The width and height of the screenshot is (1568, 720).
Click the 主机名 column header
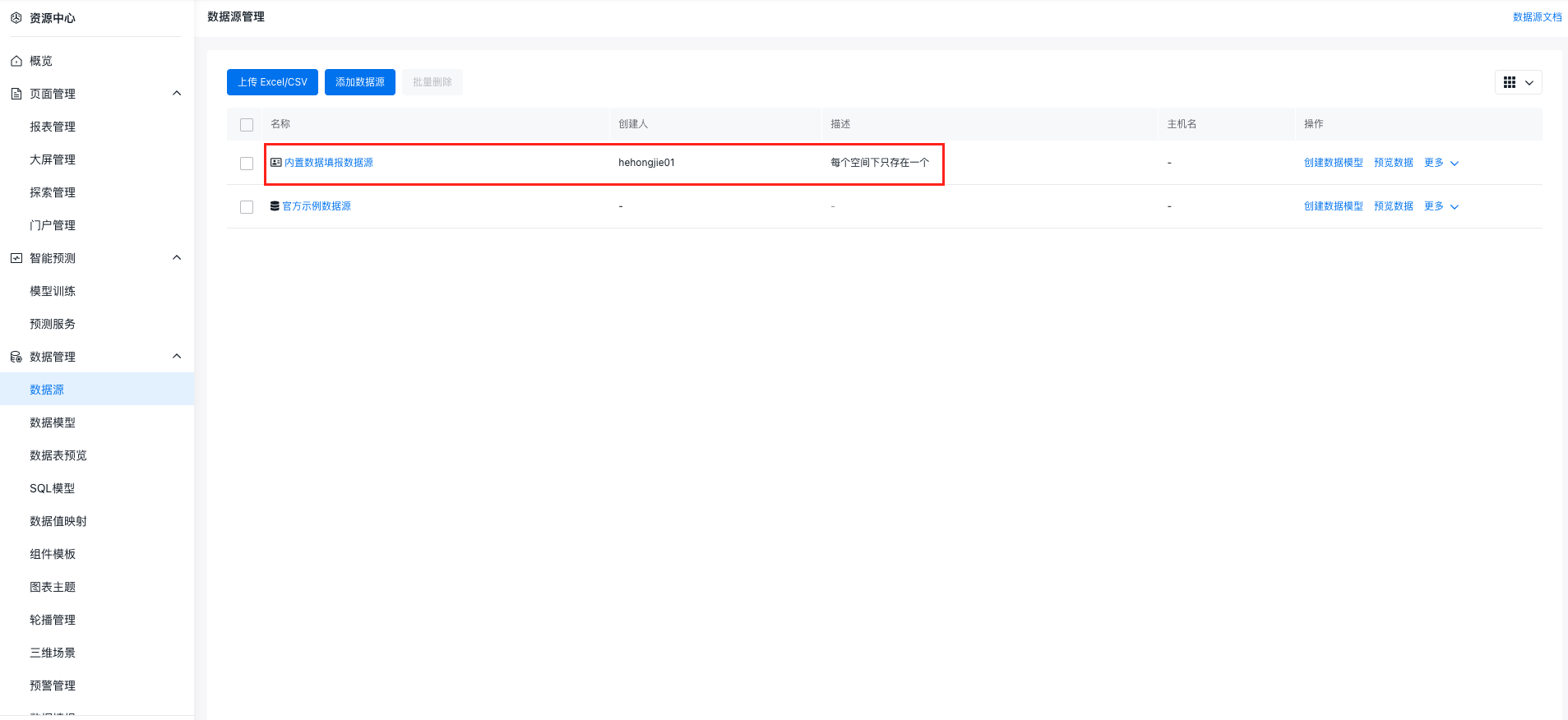tap(1182, 124)
